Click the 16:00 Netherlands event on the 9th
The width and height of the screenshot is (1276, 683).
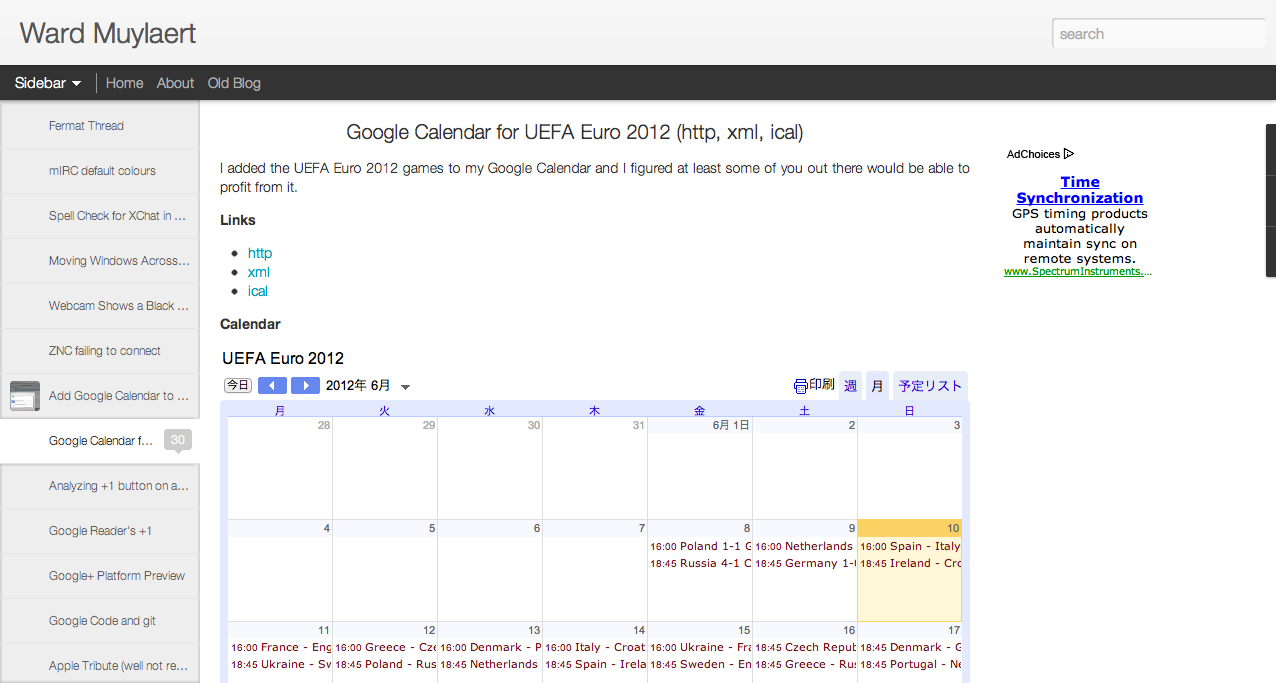click(x=805, y=547)
